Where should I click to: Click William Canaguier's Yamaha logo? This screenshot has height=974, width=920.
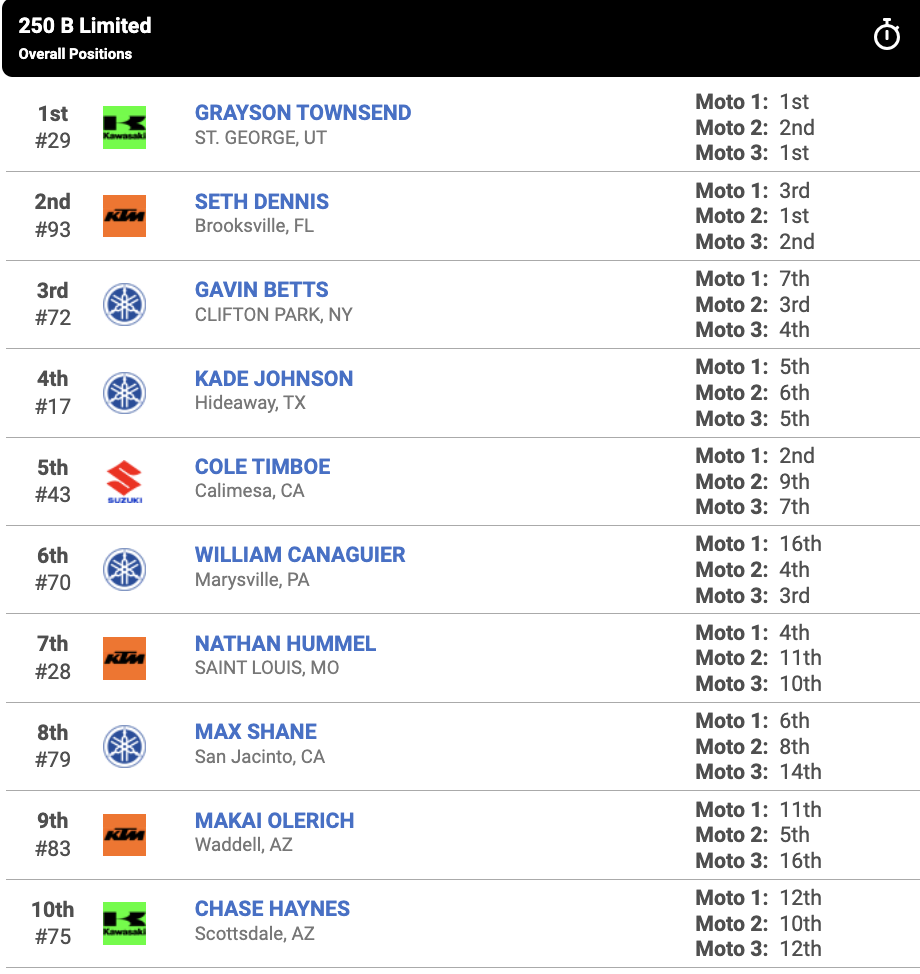click(x=125, y=569)
